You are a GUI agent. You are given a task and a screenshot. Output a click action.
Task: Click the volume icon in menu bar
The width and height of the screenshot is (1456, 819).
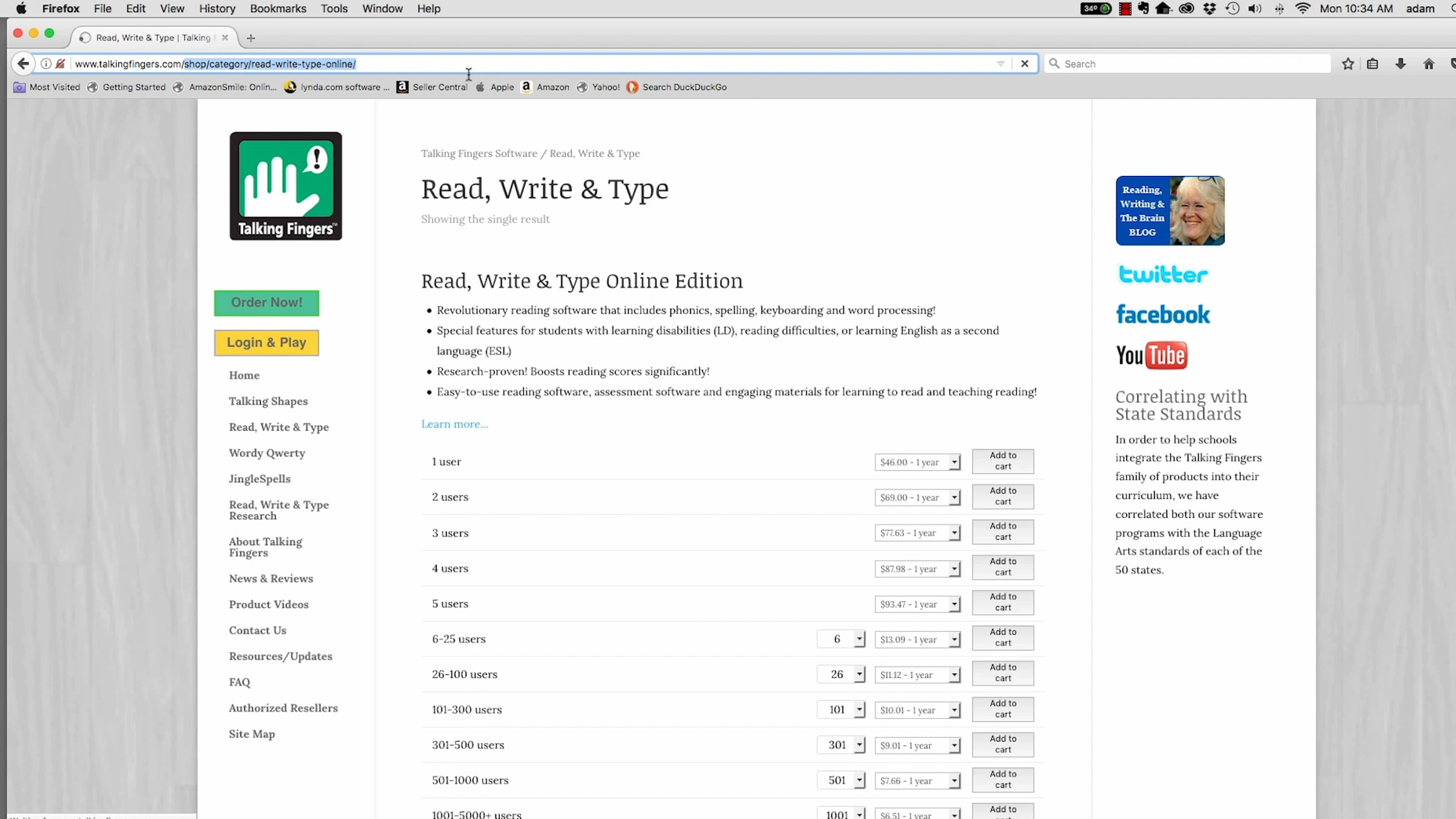pos(1255,8)
